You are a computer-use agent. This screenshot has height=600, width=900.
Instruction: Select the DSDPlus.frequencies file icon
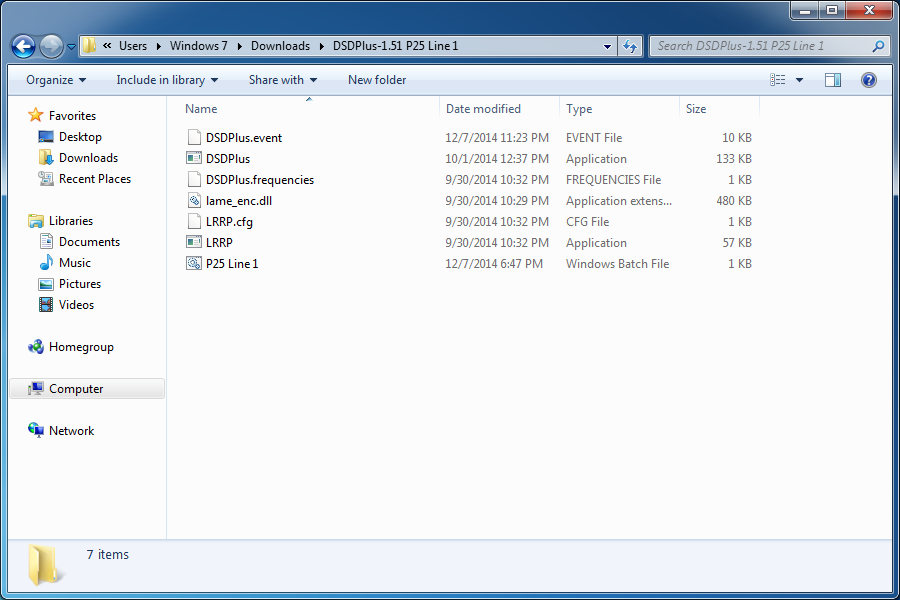point(194,179)
